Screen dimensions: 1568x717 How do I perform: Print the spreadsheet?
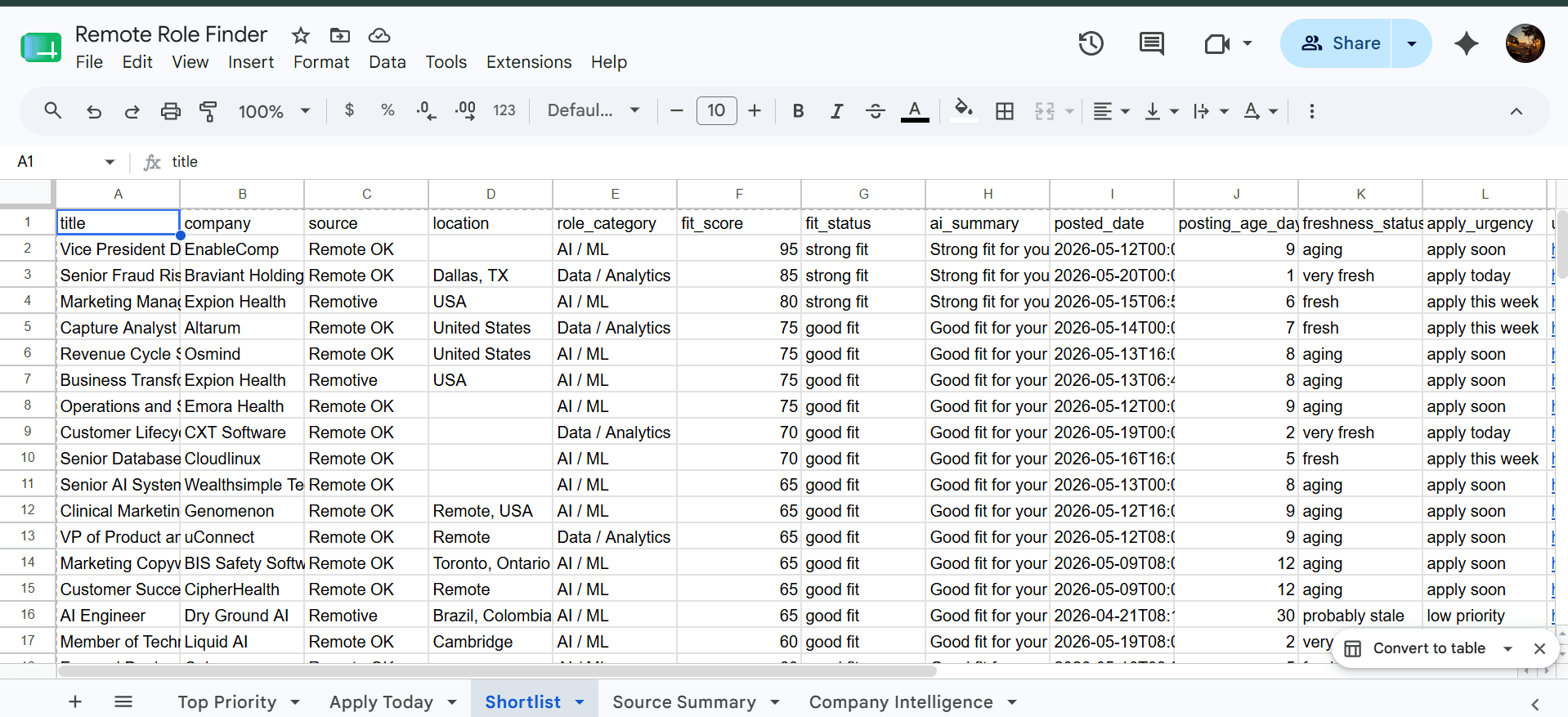pyautogui.click(x=170, y=111)
